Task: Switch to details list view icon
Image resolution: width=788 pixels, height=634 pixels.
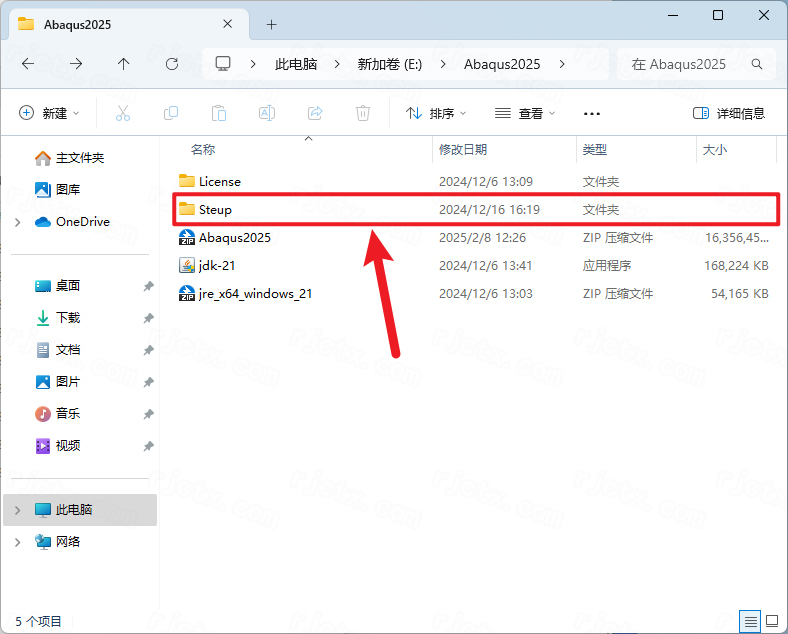Action: 750,622
